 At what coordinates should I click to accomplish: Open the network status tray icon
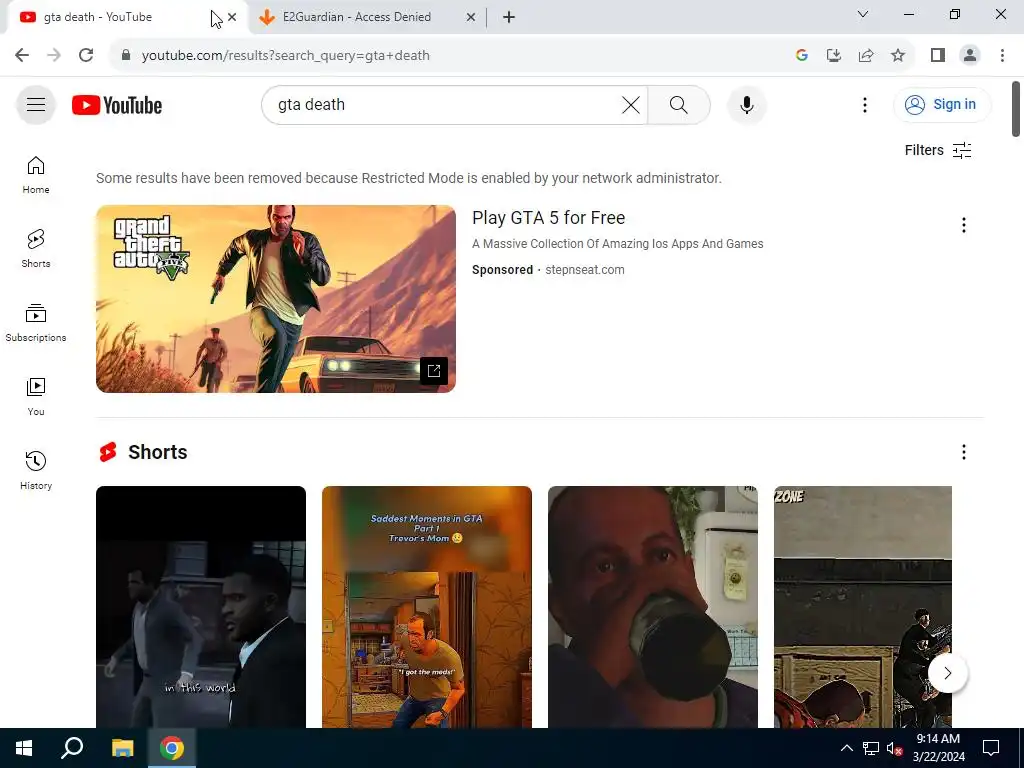(x=871, y=748)
